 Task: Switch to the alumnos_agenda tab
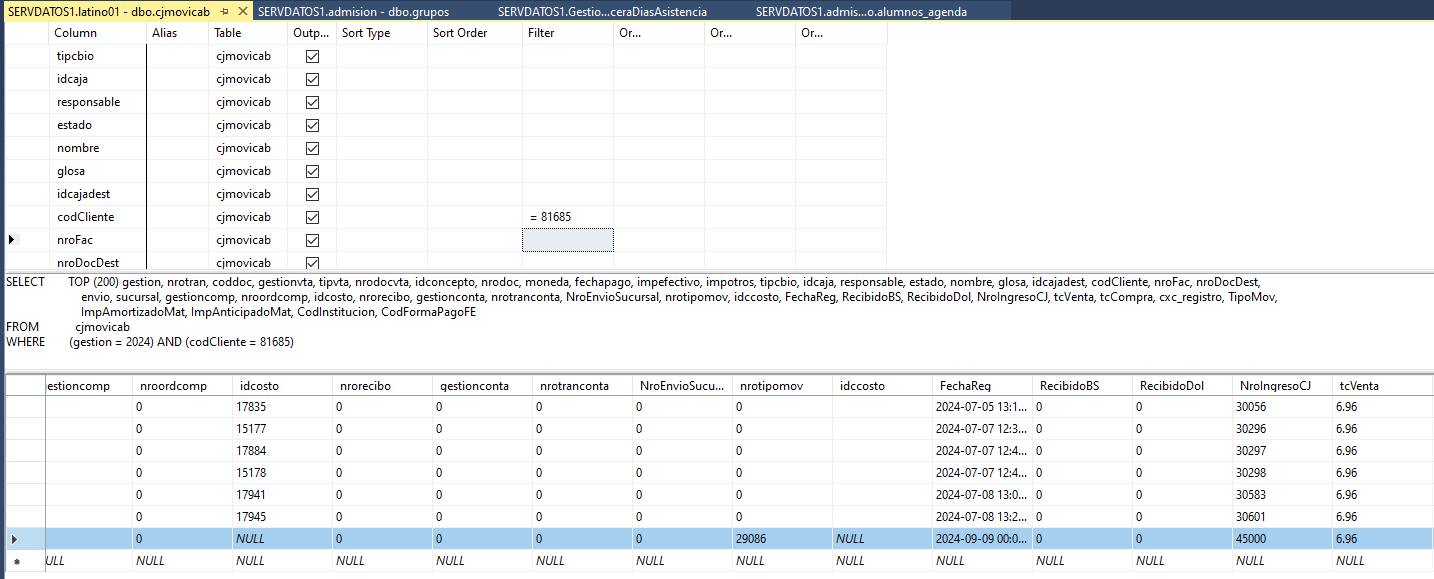(x=861, y=11)
